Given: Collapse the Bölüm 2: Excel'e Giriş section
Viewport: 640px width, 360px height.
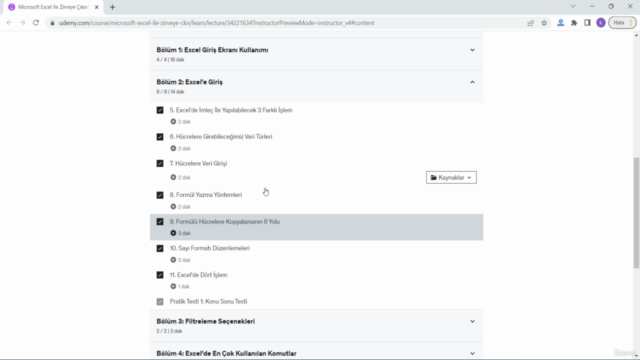Looking at the screenshot, I should click(x=316, y=87).
